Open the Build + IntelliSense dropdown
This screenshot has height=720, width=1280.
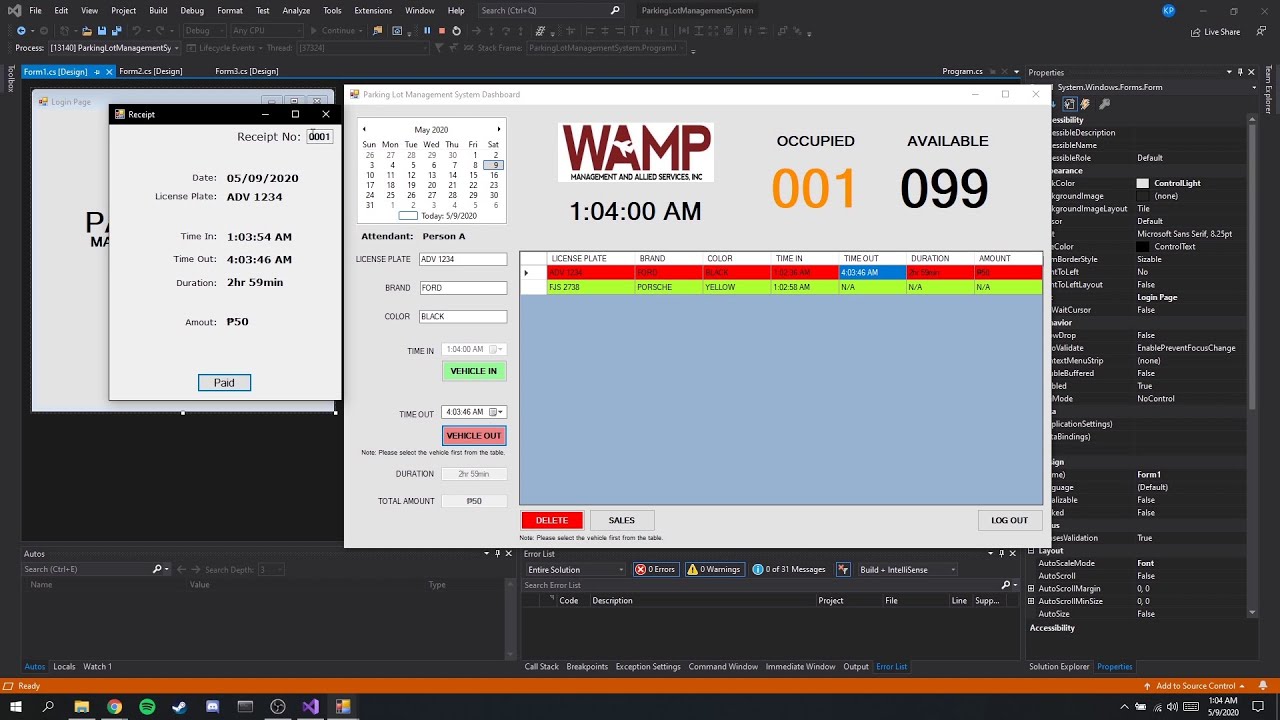907,570
